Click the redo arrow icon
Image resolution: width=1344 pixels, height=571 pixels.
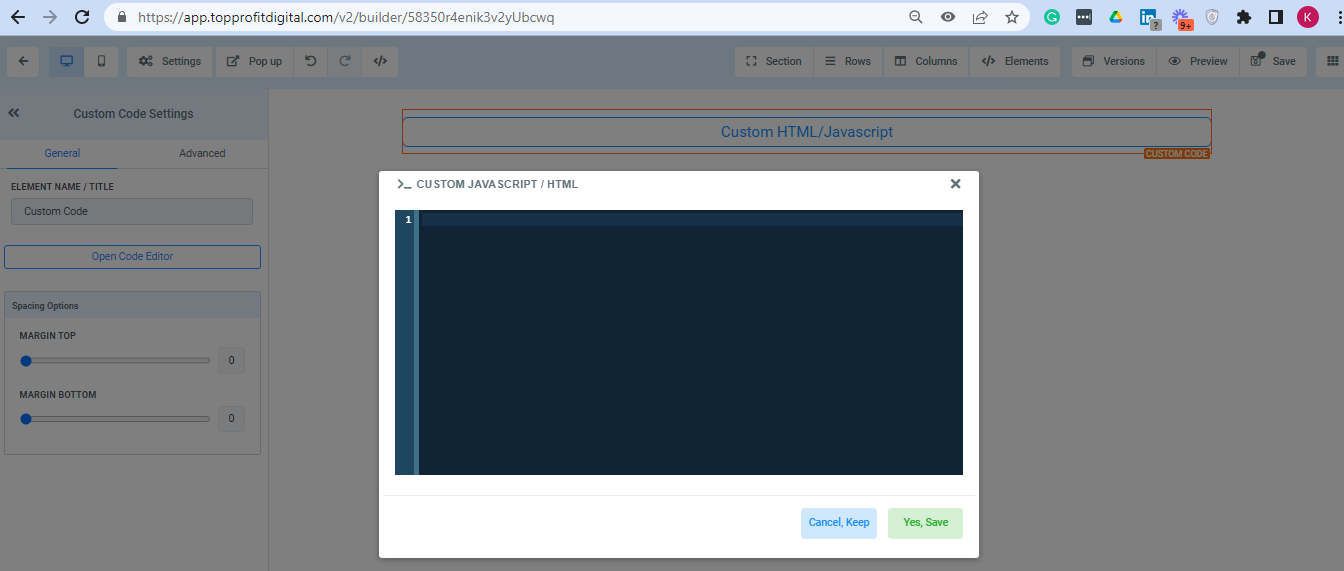(x=345, y=61)
